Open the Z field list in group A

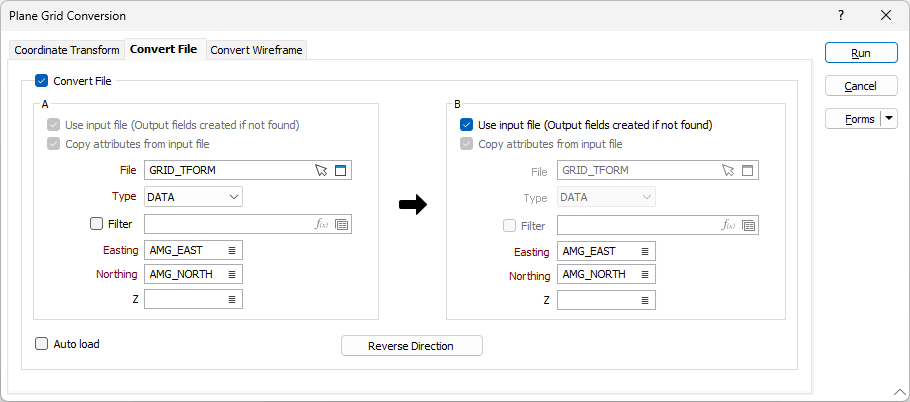coord(232,299)
